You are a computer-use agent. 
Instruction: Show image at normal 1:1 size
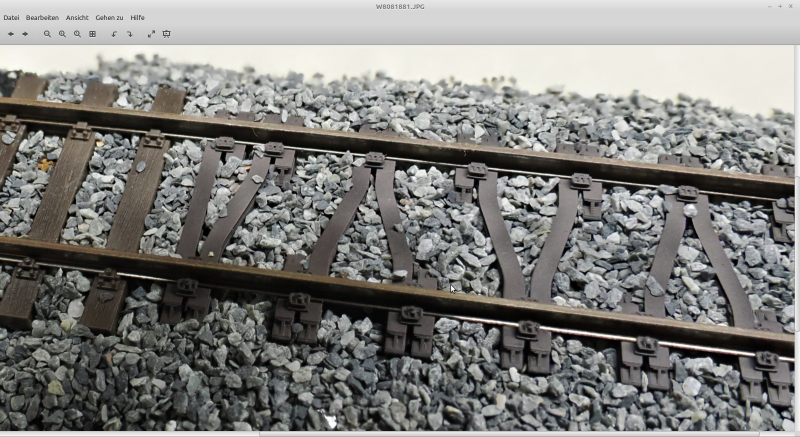click(x=77, y=34)
